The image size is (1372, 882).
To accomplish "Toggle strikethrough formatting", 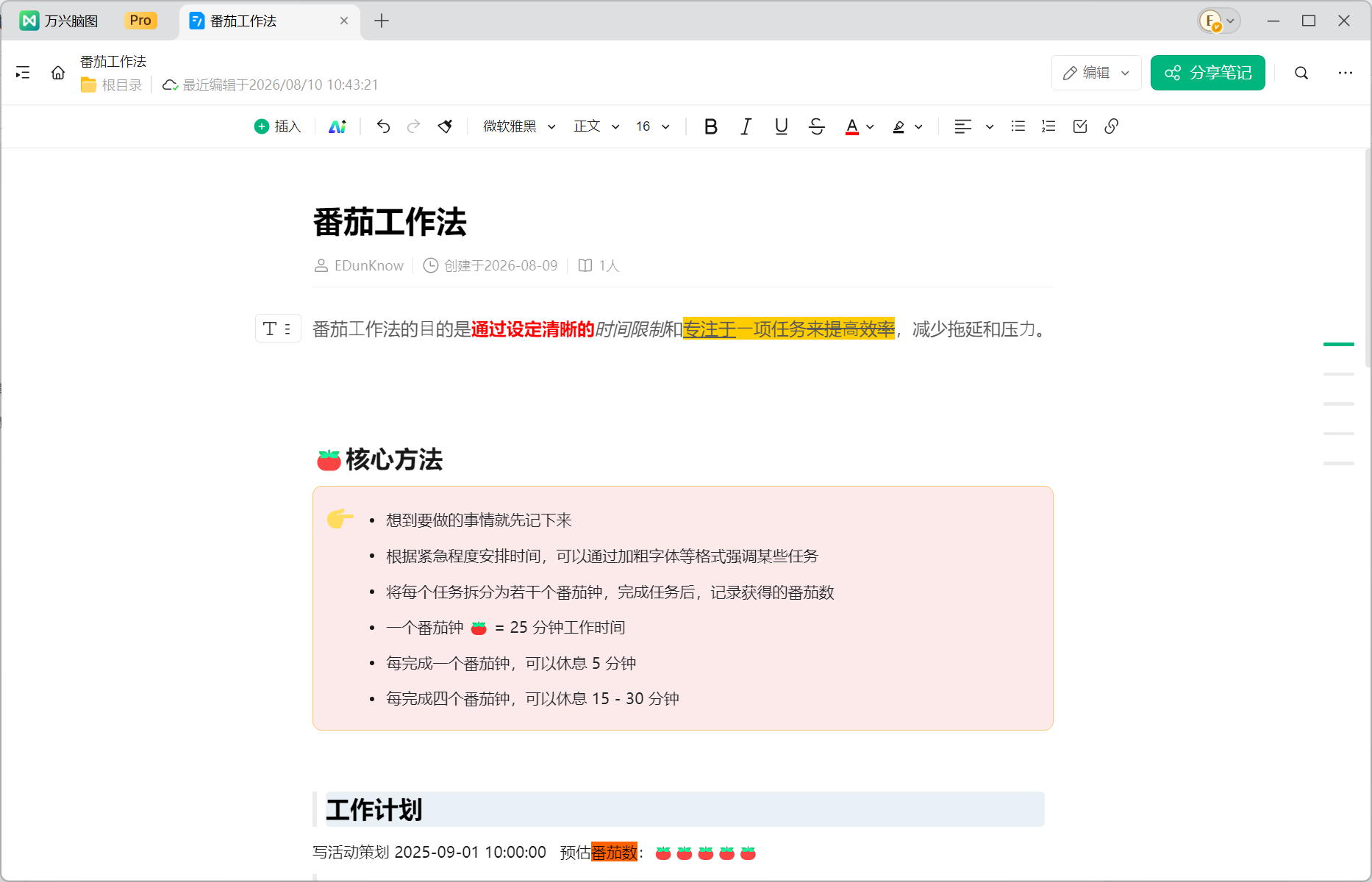I will click(x=816, y=126).
